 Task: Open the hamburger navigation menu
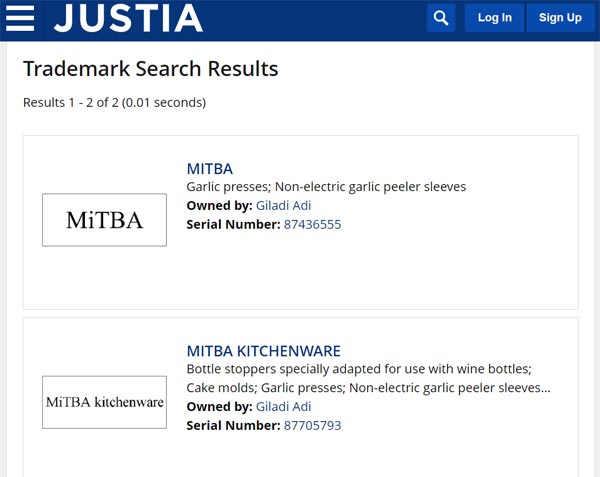(x=20, y=18)
